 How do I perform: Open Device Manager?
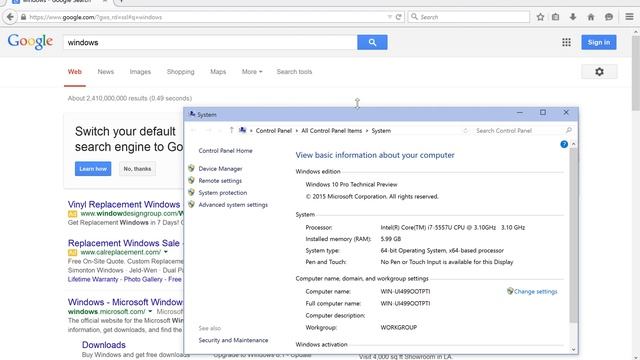tap(220, 169)
